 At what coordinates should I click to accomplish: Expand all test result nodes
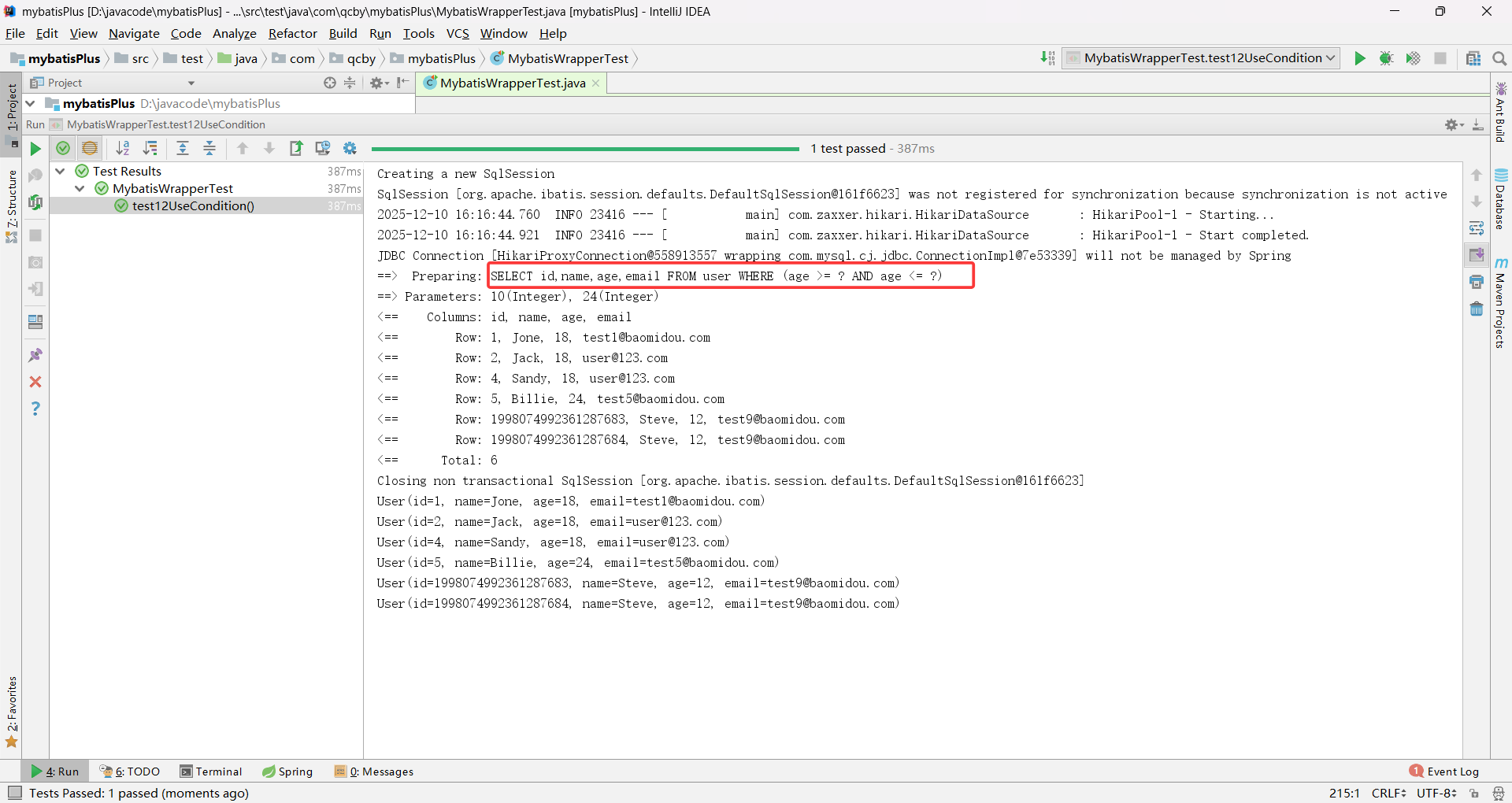click(183, 148)
